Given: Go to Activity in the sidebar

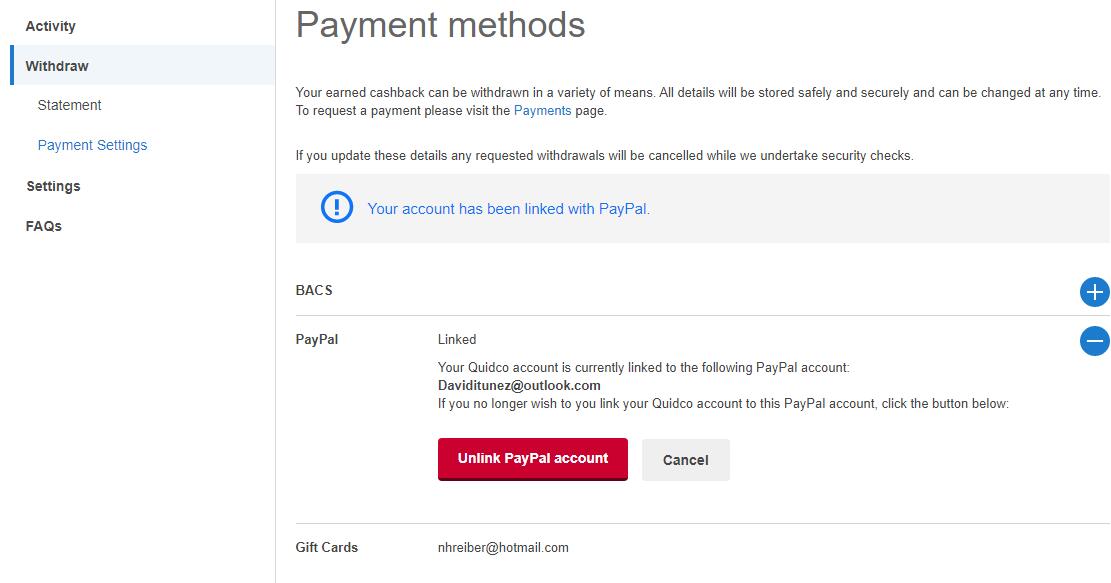Looking at the screenshot, I should [50, 26].
